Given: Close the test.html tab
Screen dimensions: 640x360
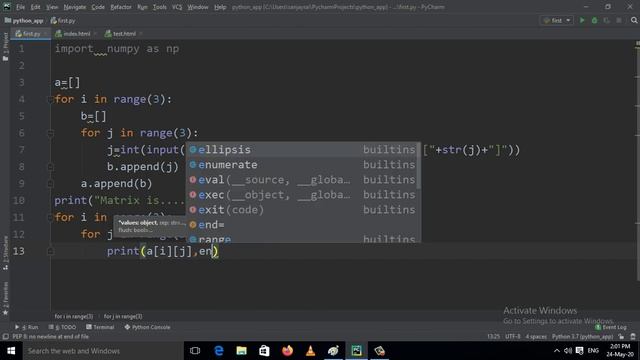Looking at the screenshot, I should pyautogui.click(x=141, y=34).
